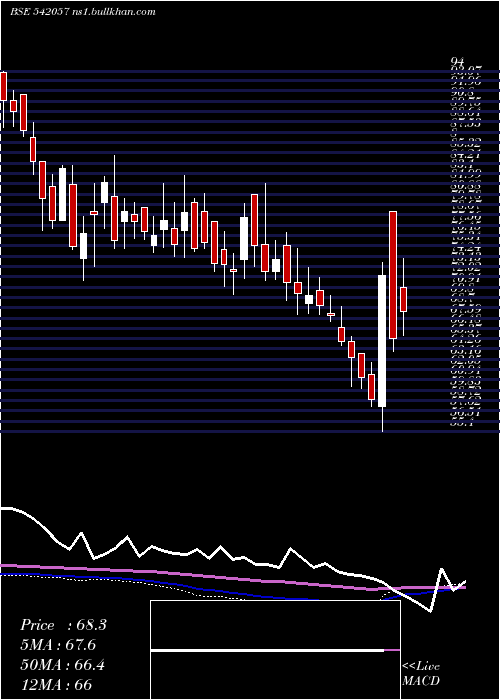Click the 'Price : 68.3' value
This screenshot has width=500, height=700.
pyautogui.click(x=63, y=625)
